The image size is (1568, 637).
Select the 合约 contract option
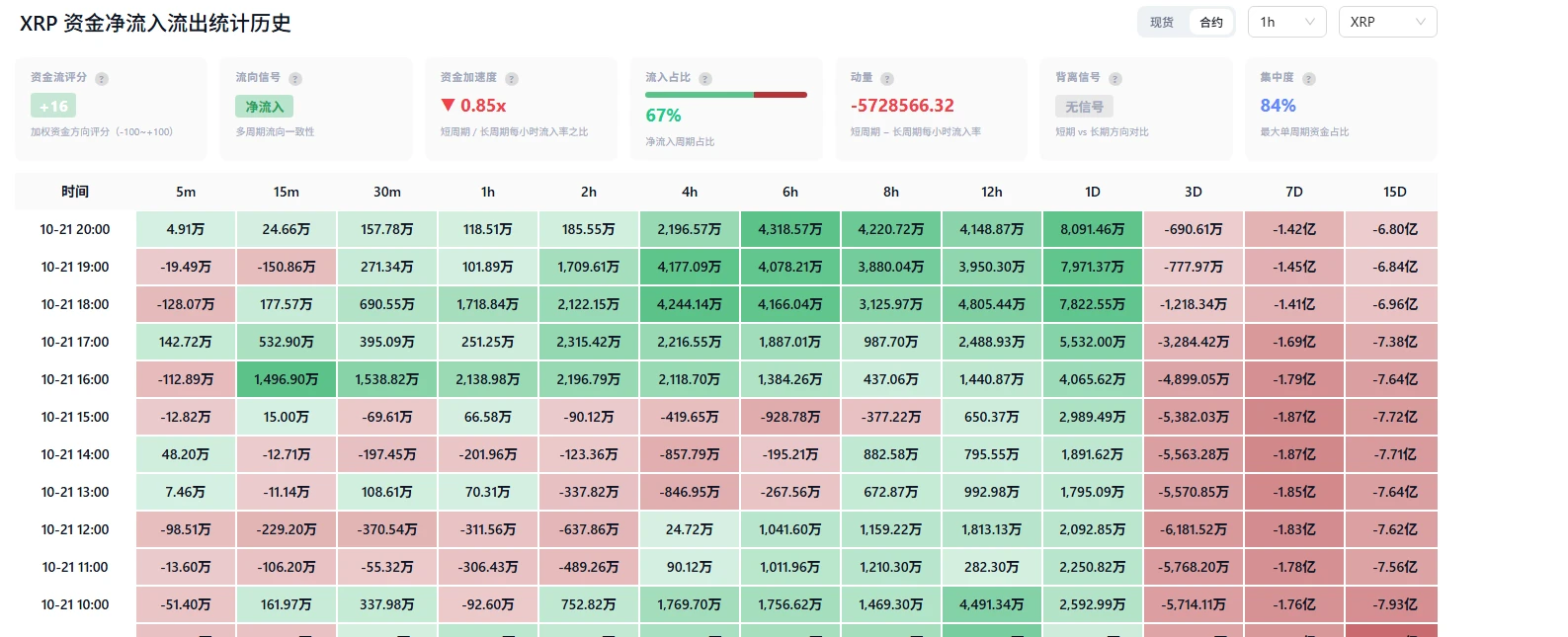click(x=1211, y=22)
